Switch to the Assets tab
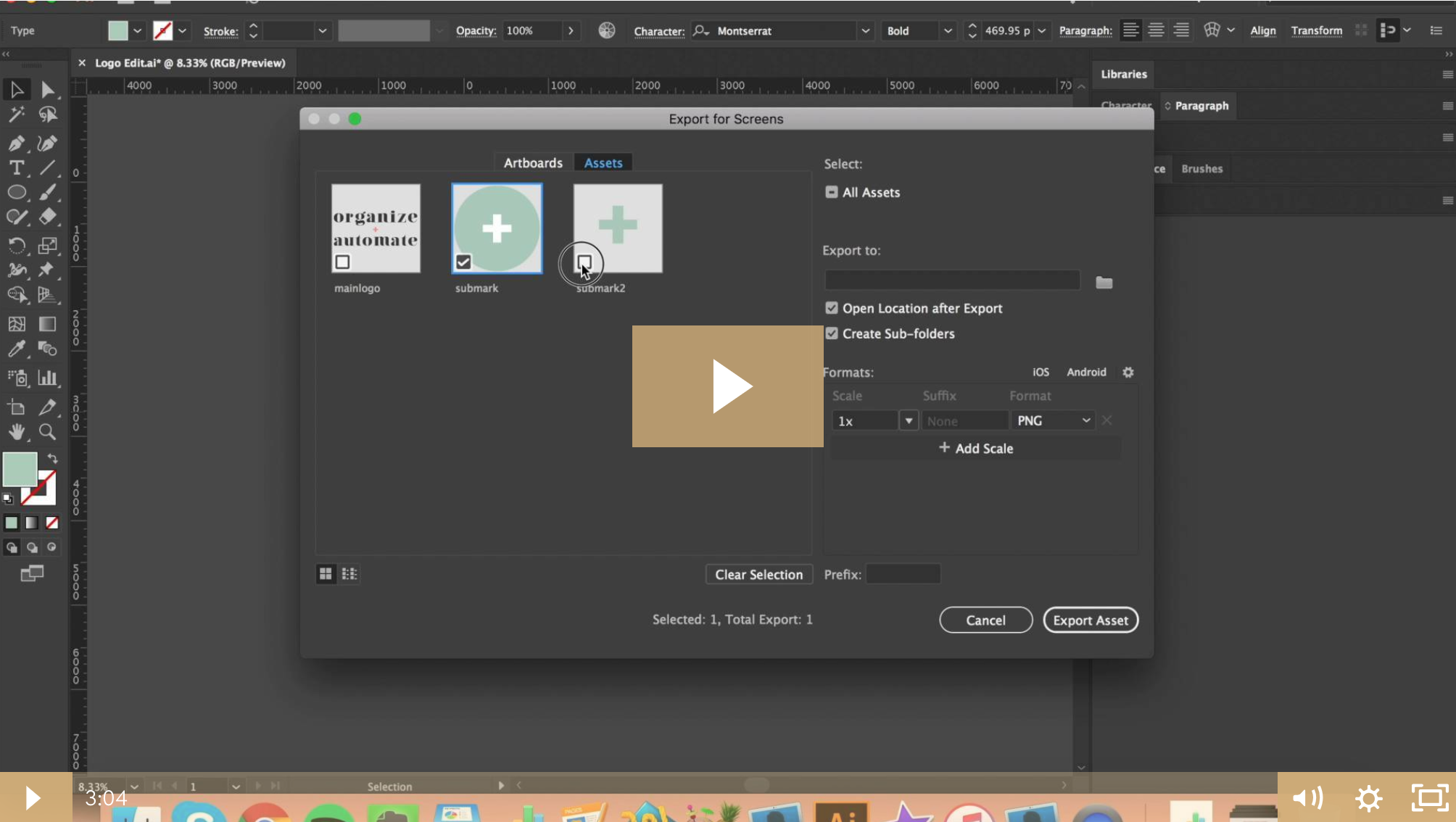 point(603,163)
